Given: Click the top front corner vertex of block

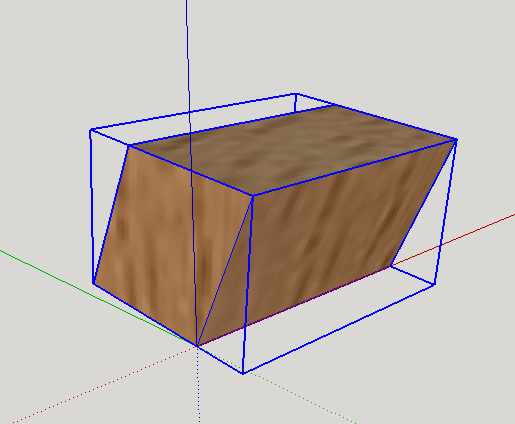Looking at the screenshot, I should [x=253, y=196].
